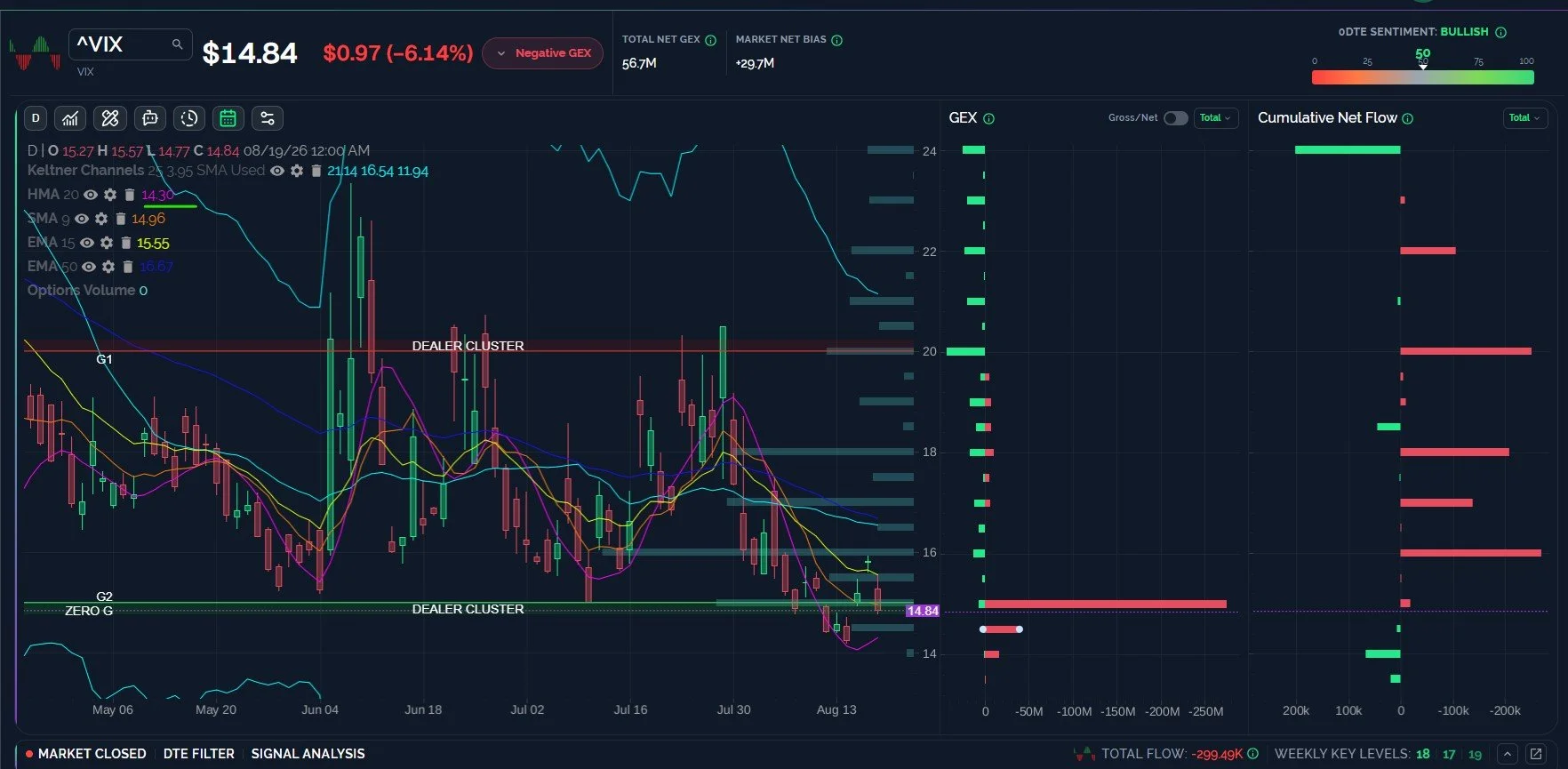Screen dimensions: 1568x769
Task: Delete the Keltner Channels indicator
Action: pyautogui.click(x=316, y=171)
